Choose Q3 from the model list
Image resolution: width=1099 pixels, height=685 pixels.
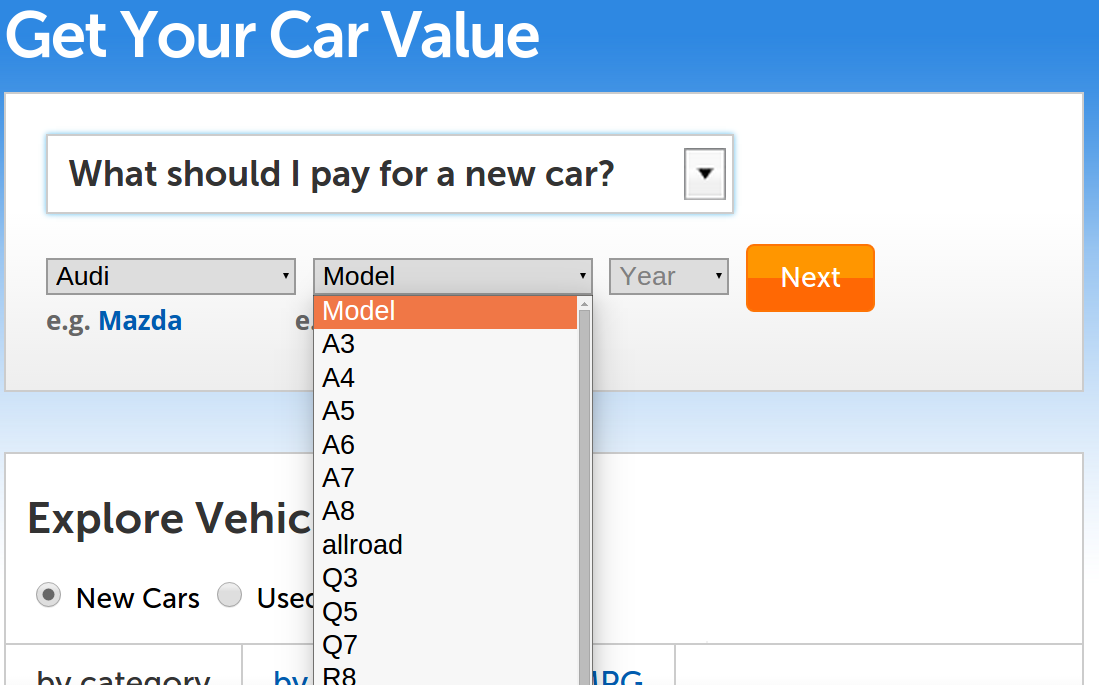(445, 578)
